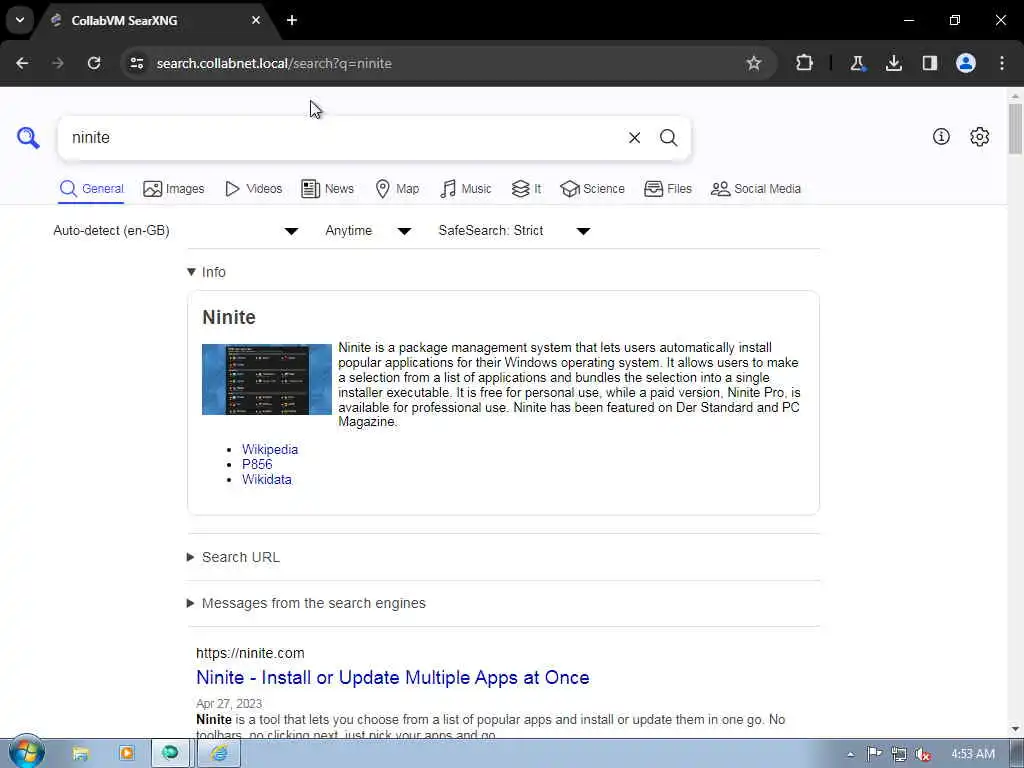Open the tab search dropdown arrow
The image size is (1024, 768).
(x=20, y=20)
